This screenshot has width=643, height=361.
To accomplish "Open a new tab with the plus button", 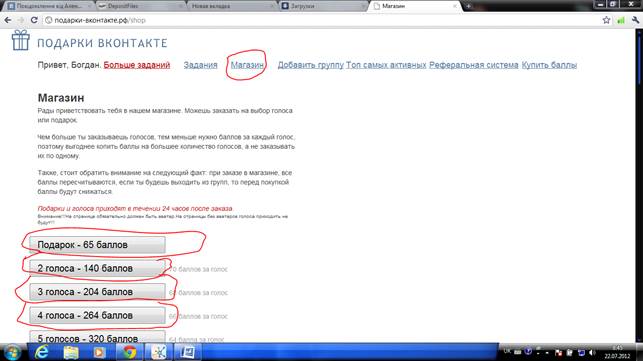I will (x=468, y=6).
